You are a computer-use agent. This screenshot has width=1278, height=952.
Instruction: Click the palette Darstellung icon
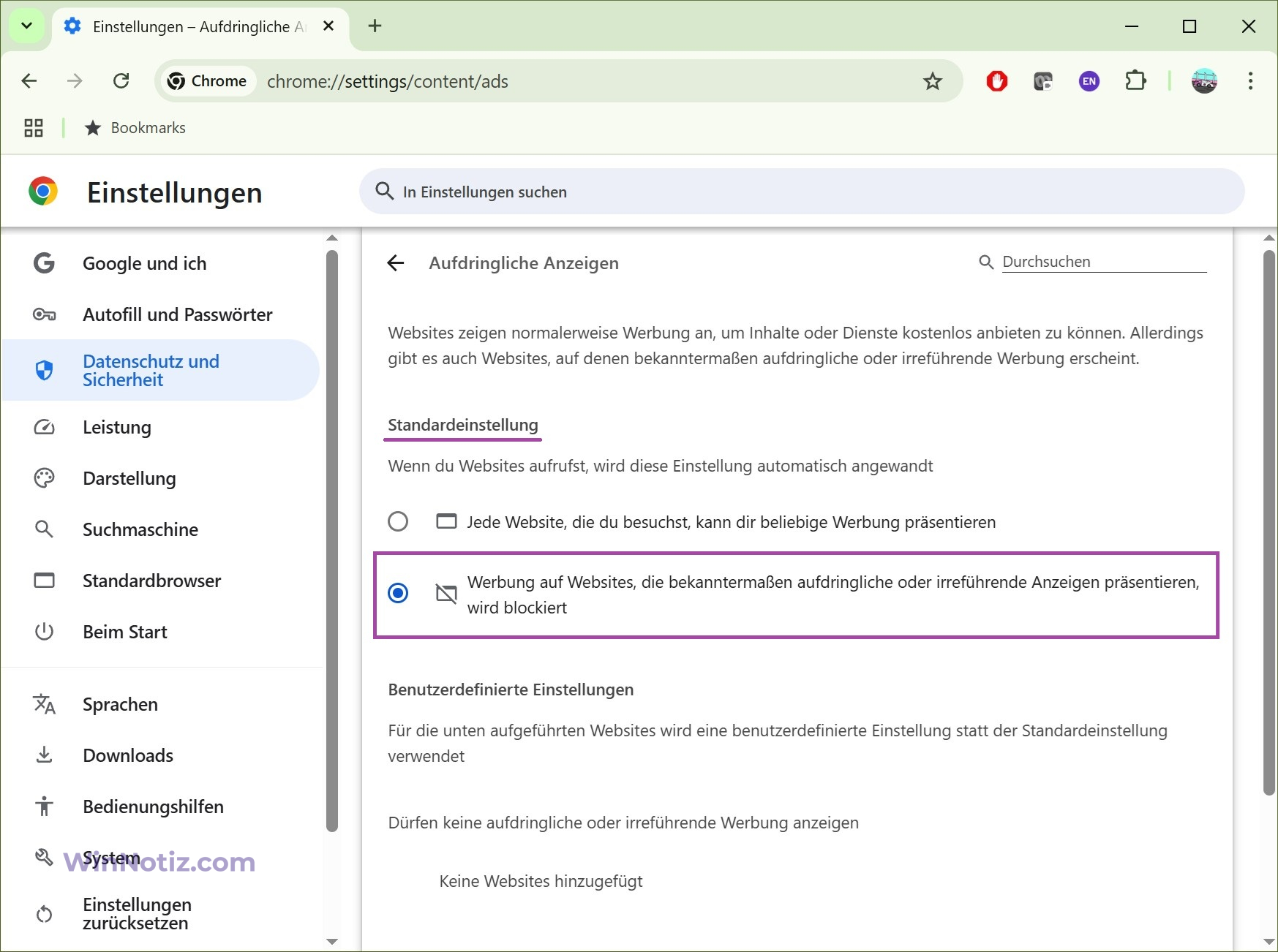click(x=44, y=478)
